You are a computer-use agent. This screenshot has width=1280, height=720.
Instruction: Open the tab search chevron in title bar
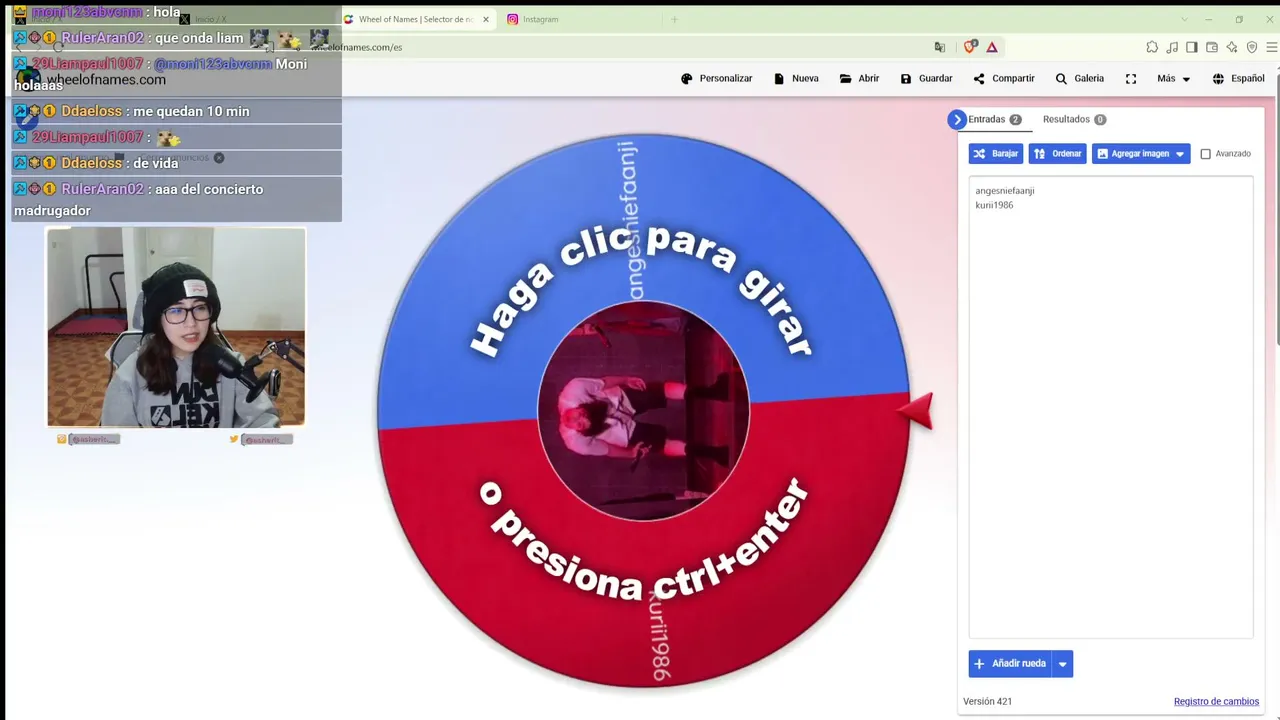coord(1185,19)
